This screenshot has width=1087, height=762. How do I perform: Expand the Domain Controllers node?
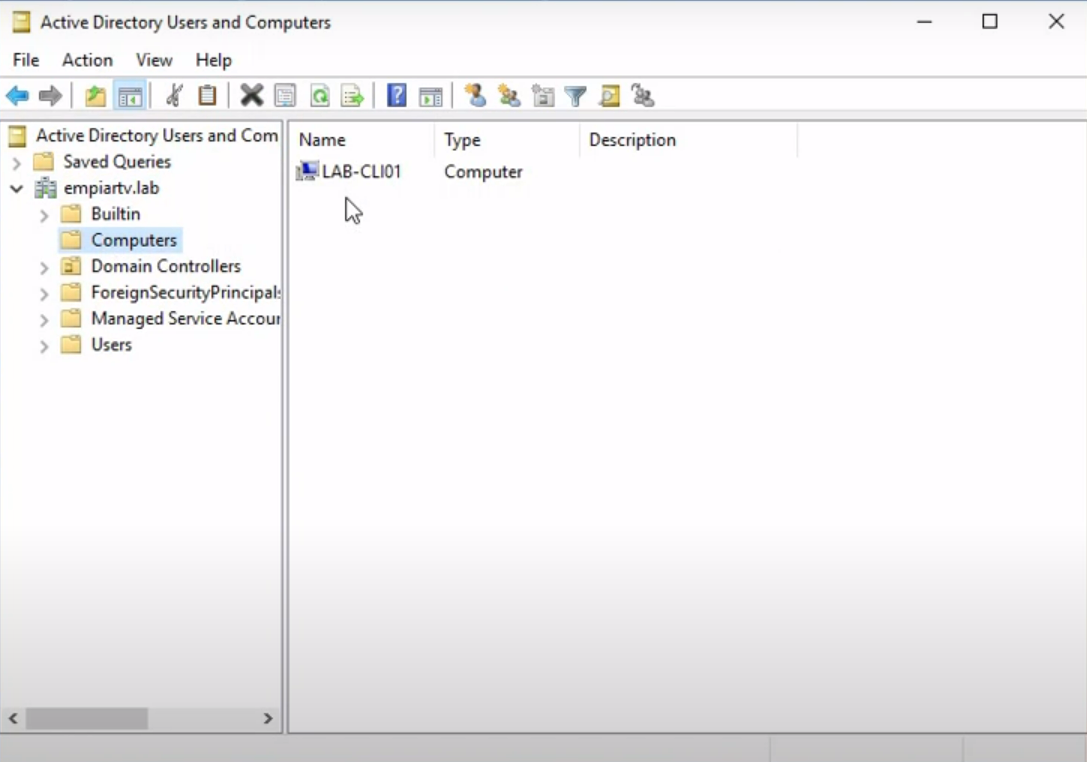(x=43, y=266)
